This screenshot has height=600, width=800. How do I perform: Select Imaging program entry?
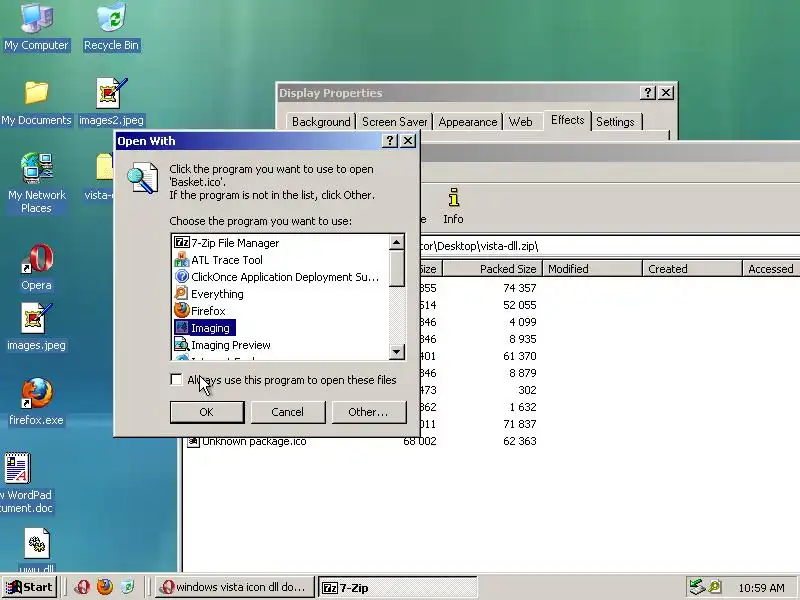pos(205,328)
